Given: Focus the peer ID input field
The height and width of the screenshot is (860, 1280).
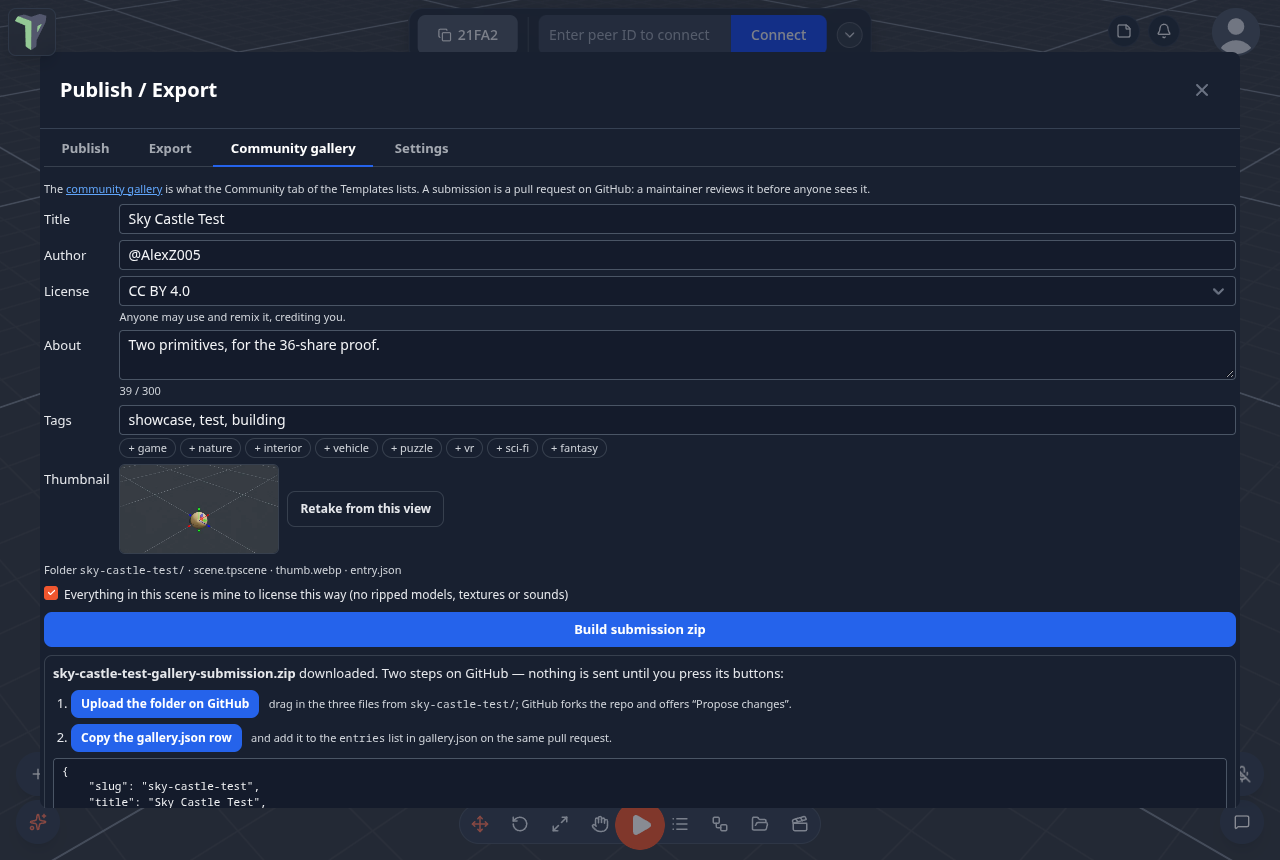Looking at the screenshot, I should click(635, 35).
